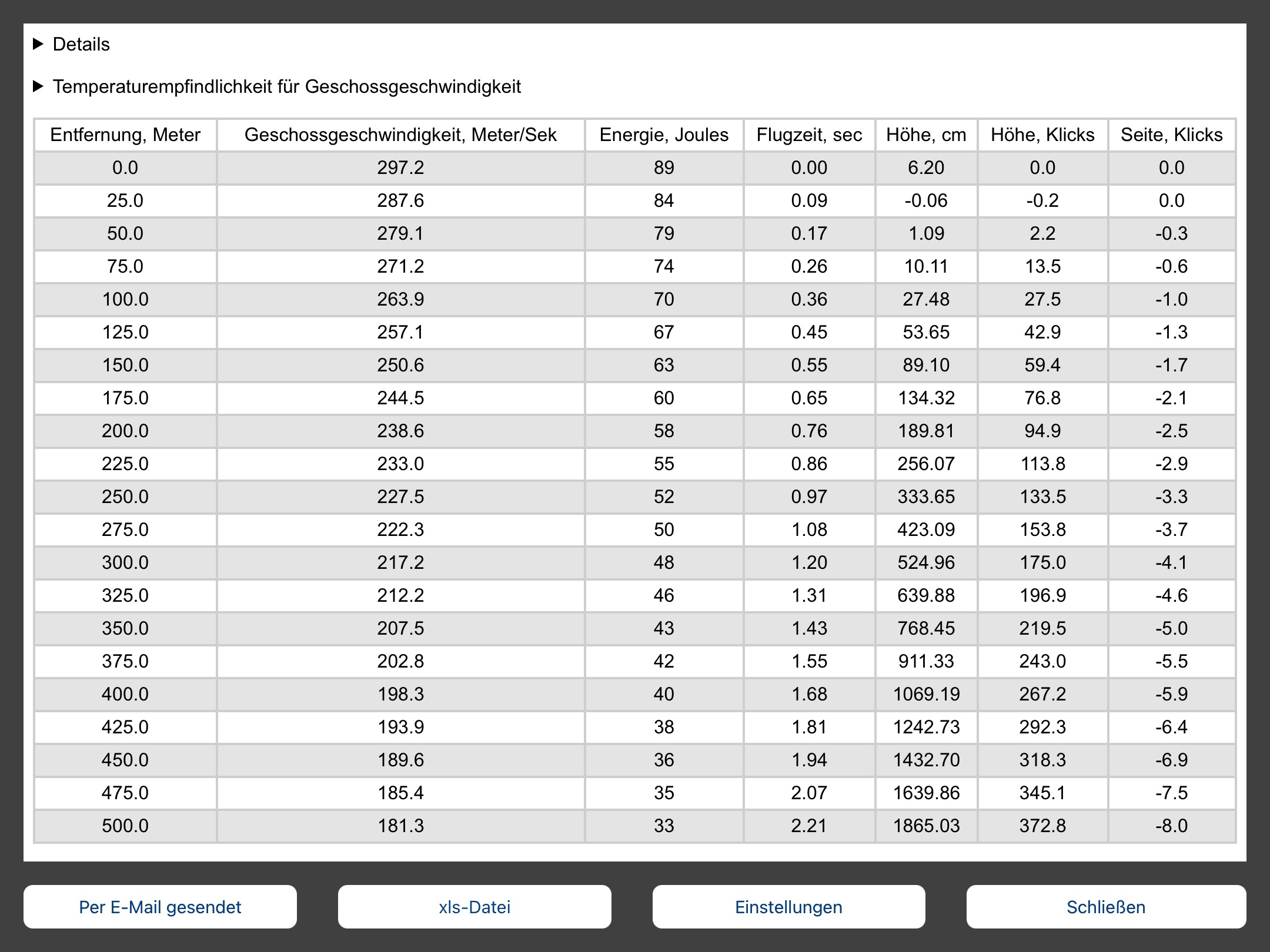
Task: Select the 500.0 distance cell
Action: (x=125, y=826)
